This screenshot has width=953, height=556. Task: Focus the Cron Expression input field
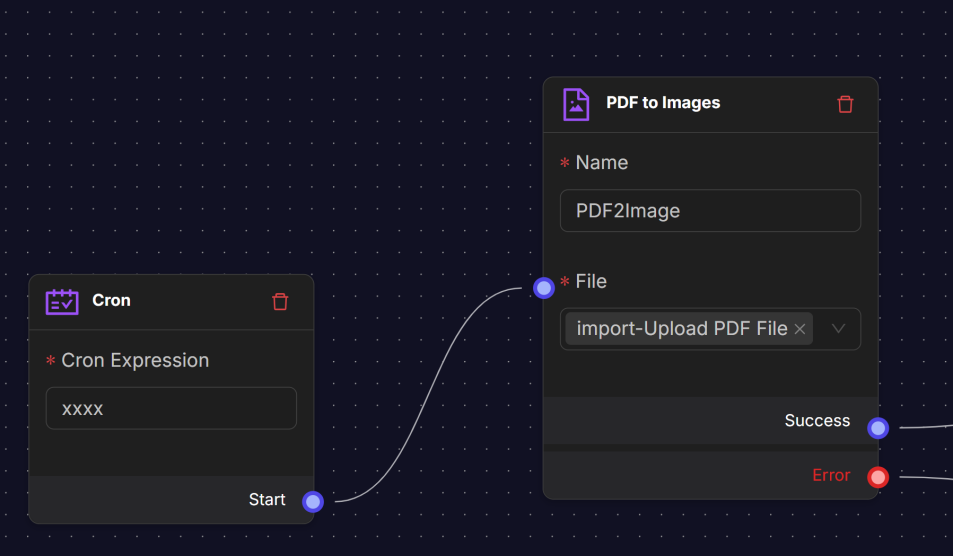171,408
